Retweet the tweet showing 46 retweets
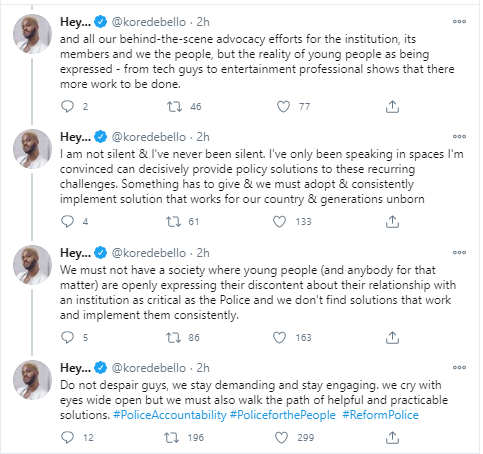This screenshot has height=454, width=483. [174, 107]
